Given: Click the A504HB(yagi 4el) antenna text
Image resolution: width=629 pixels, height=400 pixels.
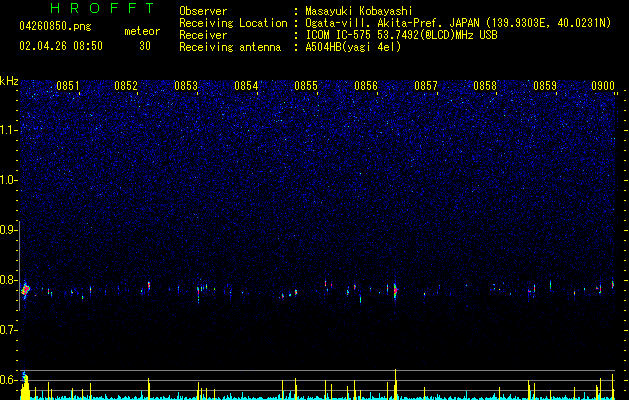Looking at the screenshot, I should [x=353, y=47].
